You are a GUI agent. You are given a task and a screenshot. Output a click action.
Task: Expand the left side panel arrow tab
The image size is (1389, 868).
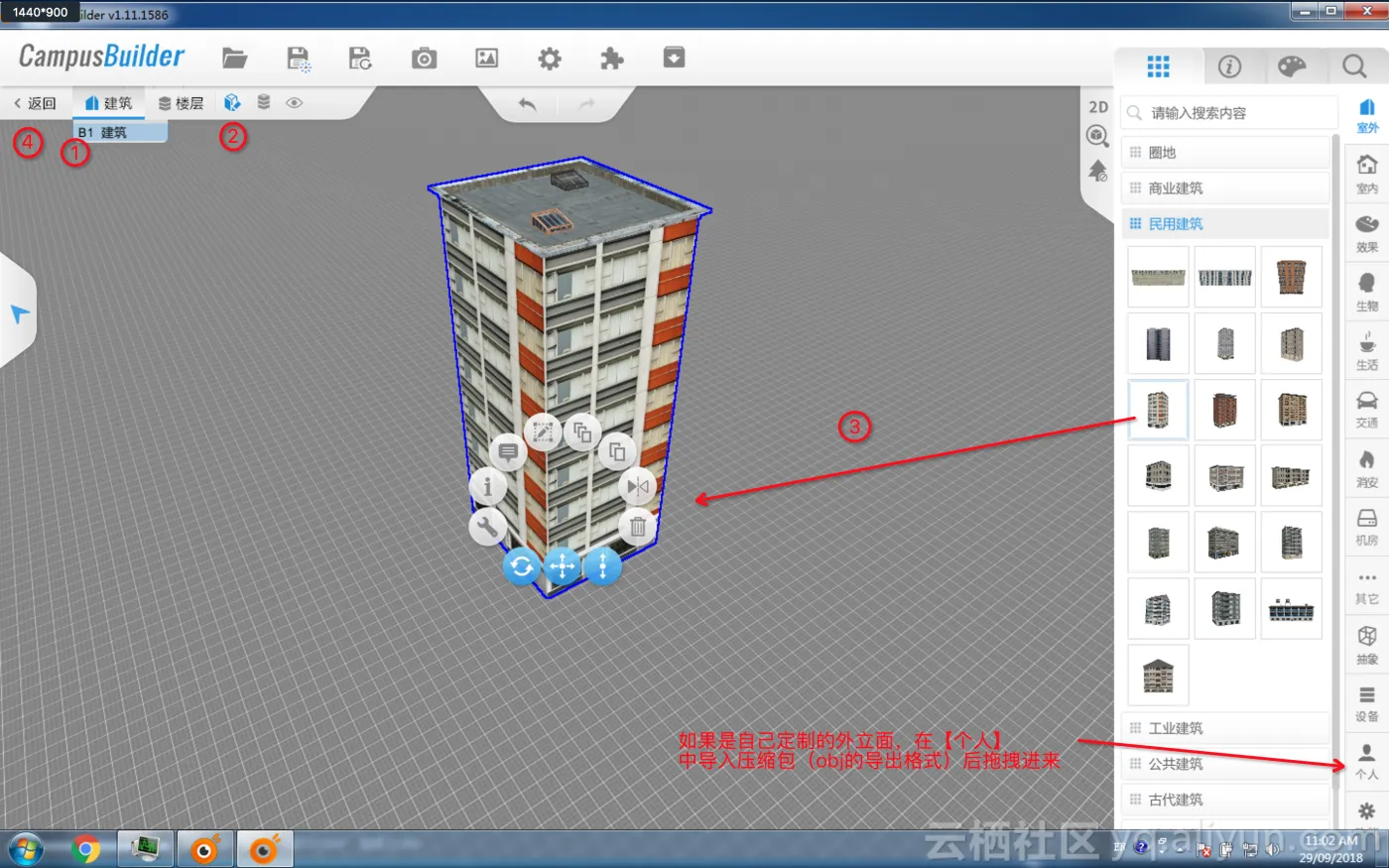[x=19, y=313]
